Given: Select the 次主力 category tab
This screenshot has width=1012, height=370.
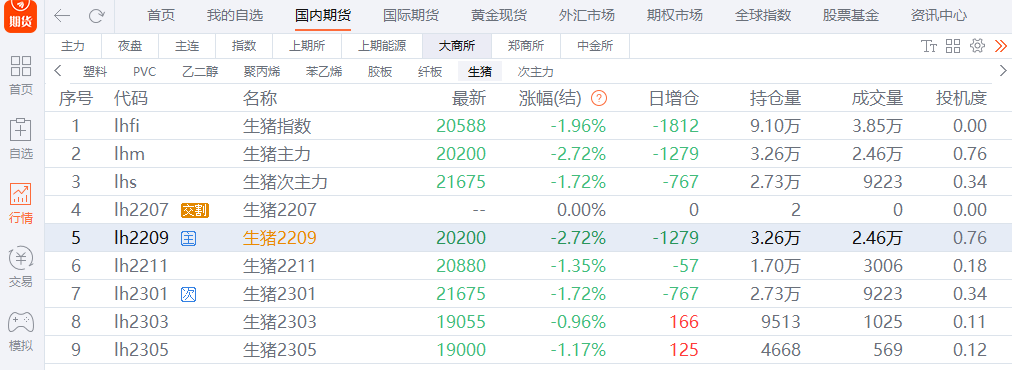Looking at the screenshot, I should [x=535, y=72].
